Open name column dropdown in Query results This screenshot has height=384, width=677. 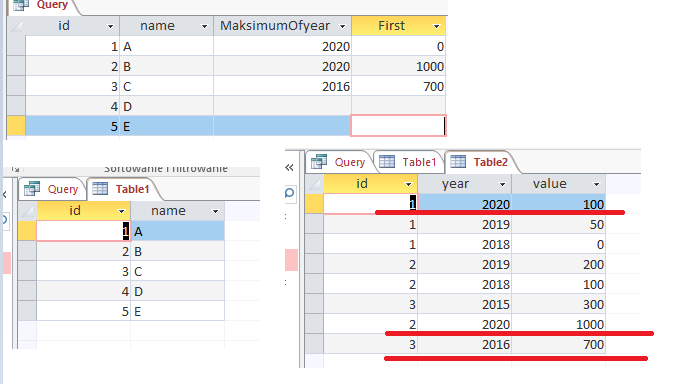204,26
